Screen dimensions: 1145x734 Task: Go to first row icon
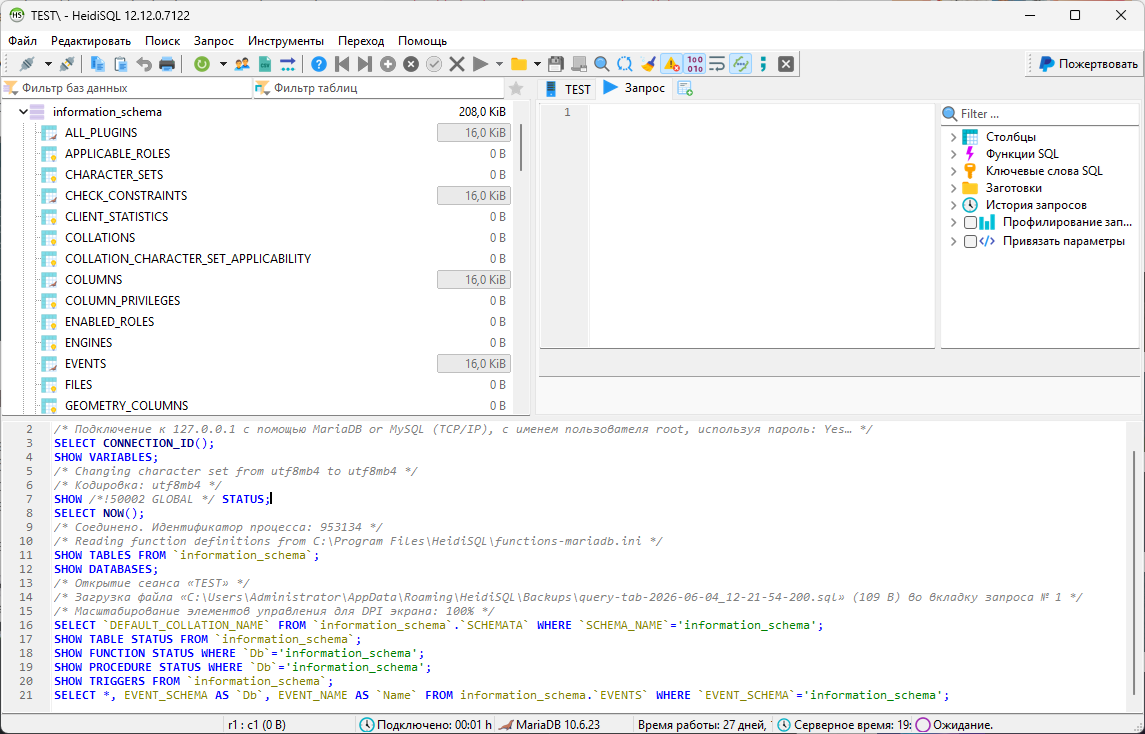[342, 64]
